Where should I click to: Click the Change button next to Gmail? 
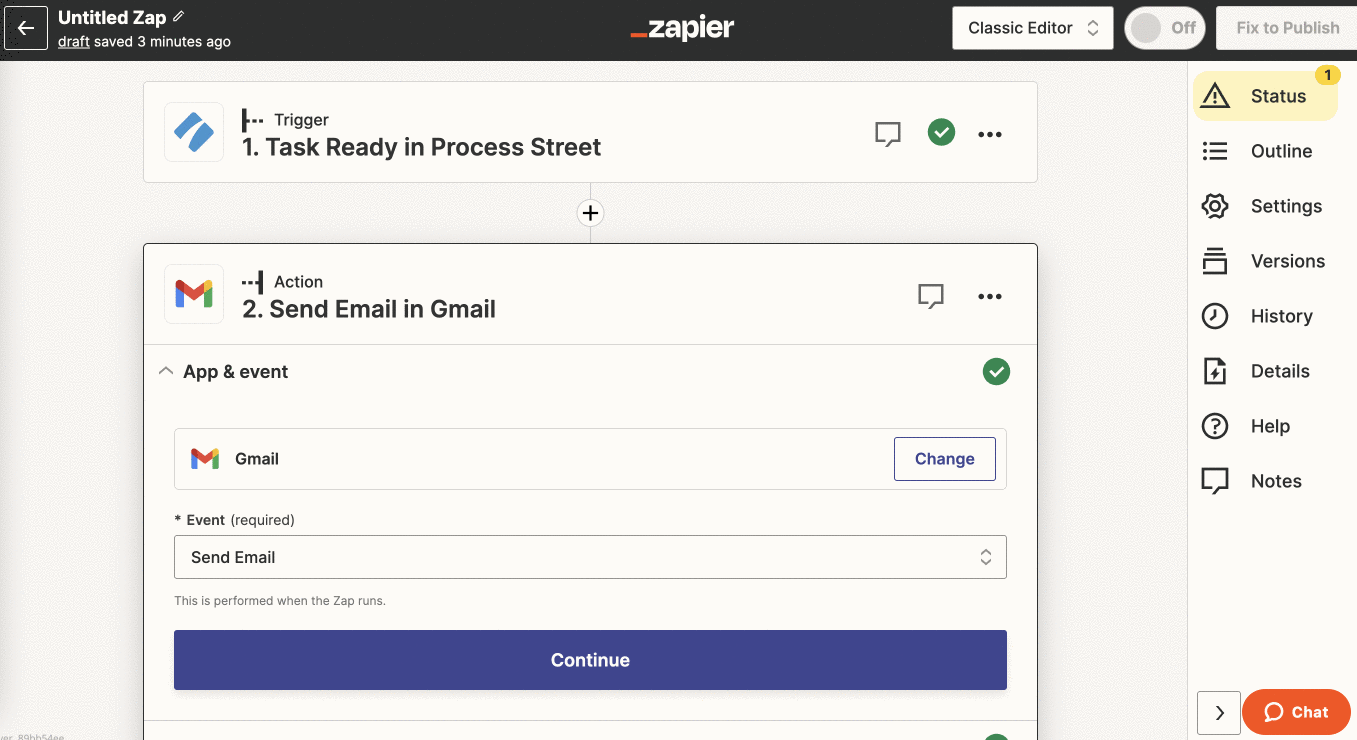[944, 459]
